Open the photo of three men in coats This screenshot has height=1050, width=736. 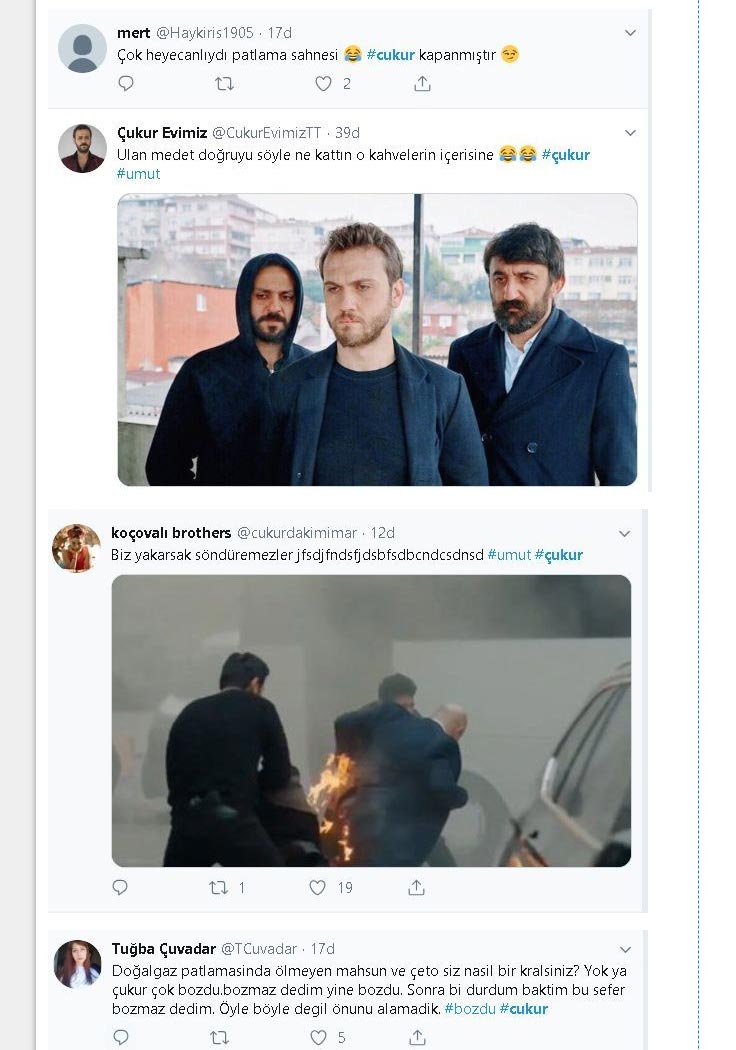pos(377,340)
